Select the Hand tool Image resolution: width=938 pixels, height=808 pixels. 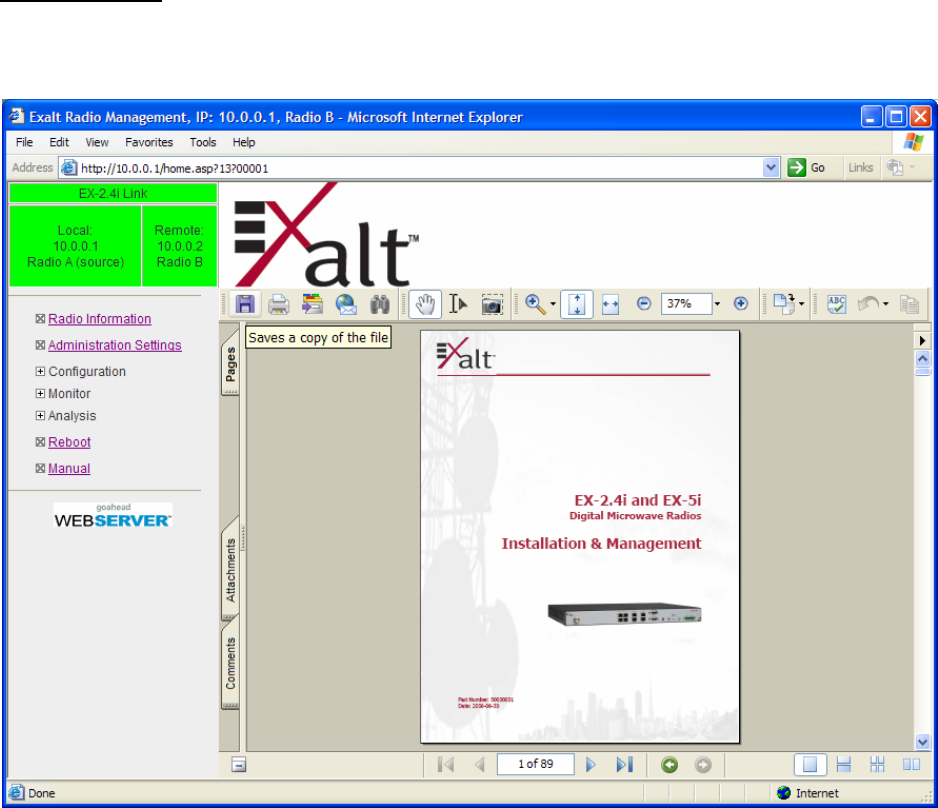(x=425, y=304)
